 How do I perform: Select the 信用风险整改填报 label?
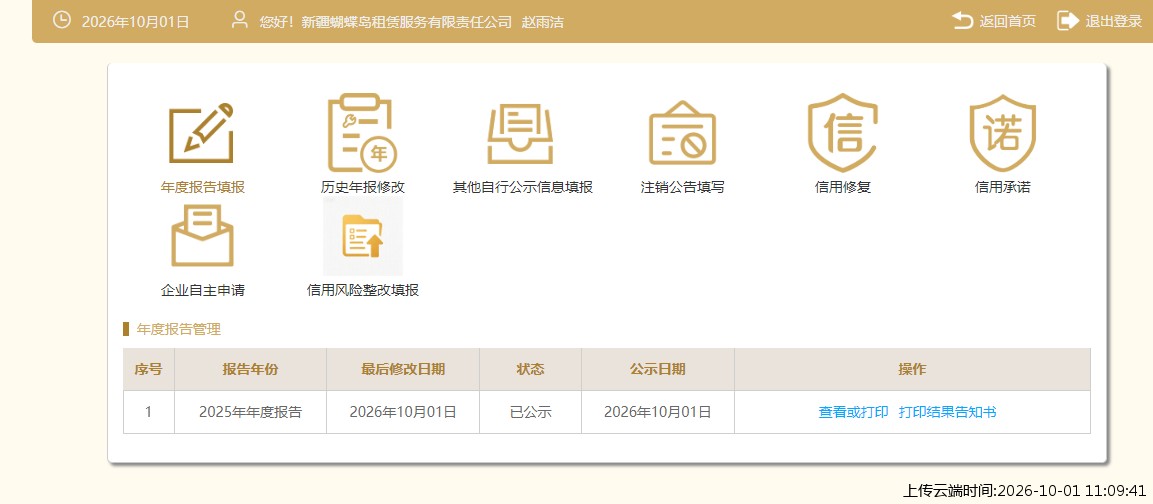pos(363,291)
